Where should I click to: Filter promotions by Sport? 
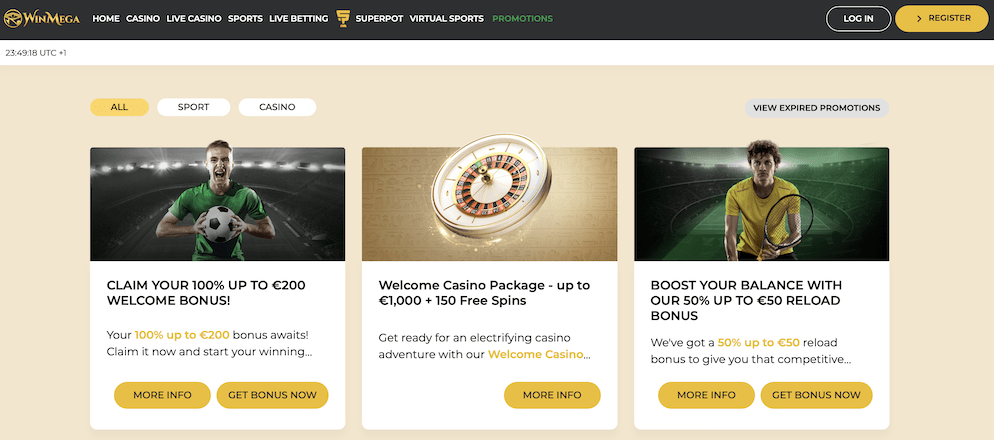pos(193,107)
